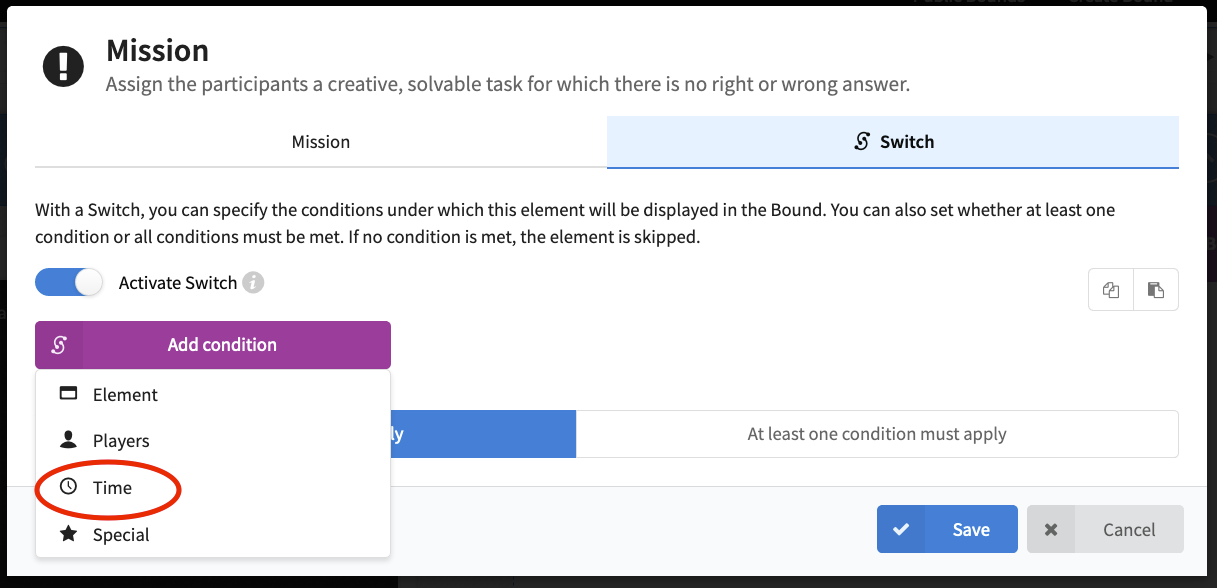This screenshot has height=588, width=1217.
Task: Click the window icon for Element
Action: (68, 394)
